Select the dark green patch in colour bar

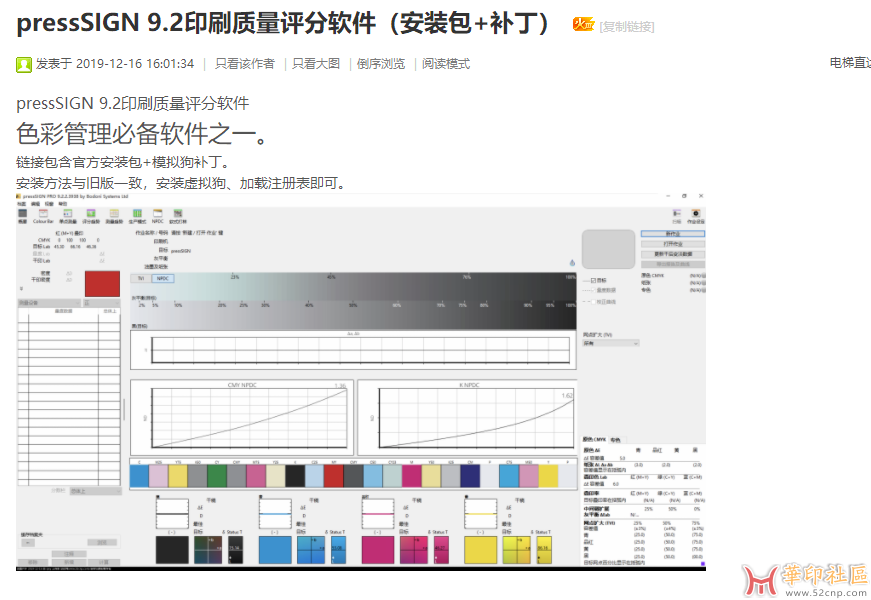pyautogui.click(x=217, y=476)
